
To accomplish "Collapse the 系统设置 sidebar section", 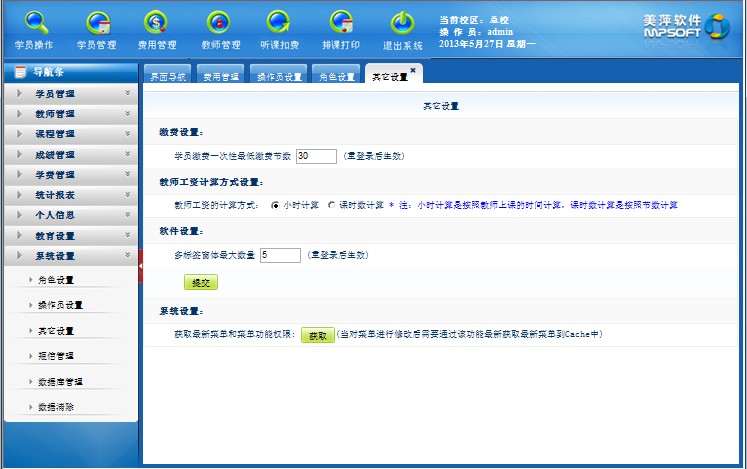I will [x=69, y=256].
